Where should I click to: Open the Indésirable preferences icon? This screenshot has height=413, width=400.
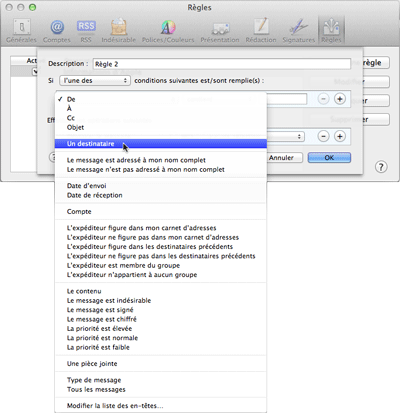pyautogui.click(x=119, y=31)
